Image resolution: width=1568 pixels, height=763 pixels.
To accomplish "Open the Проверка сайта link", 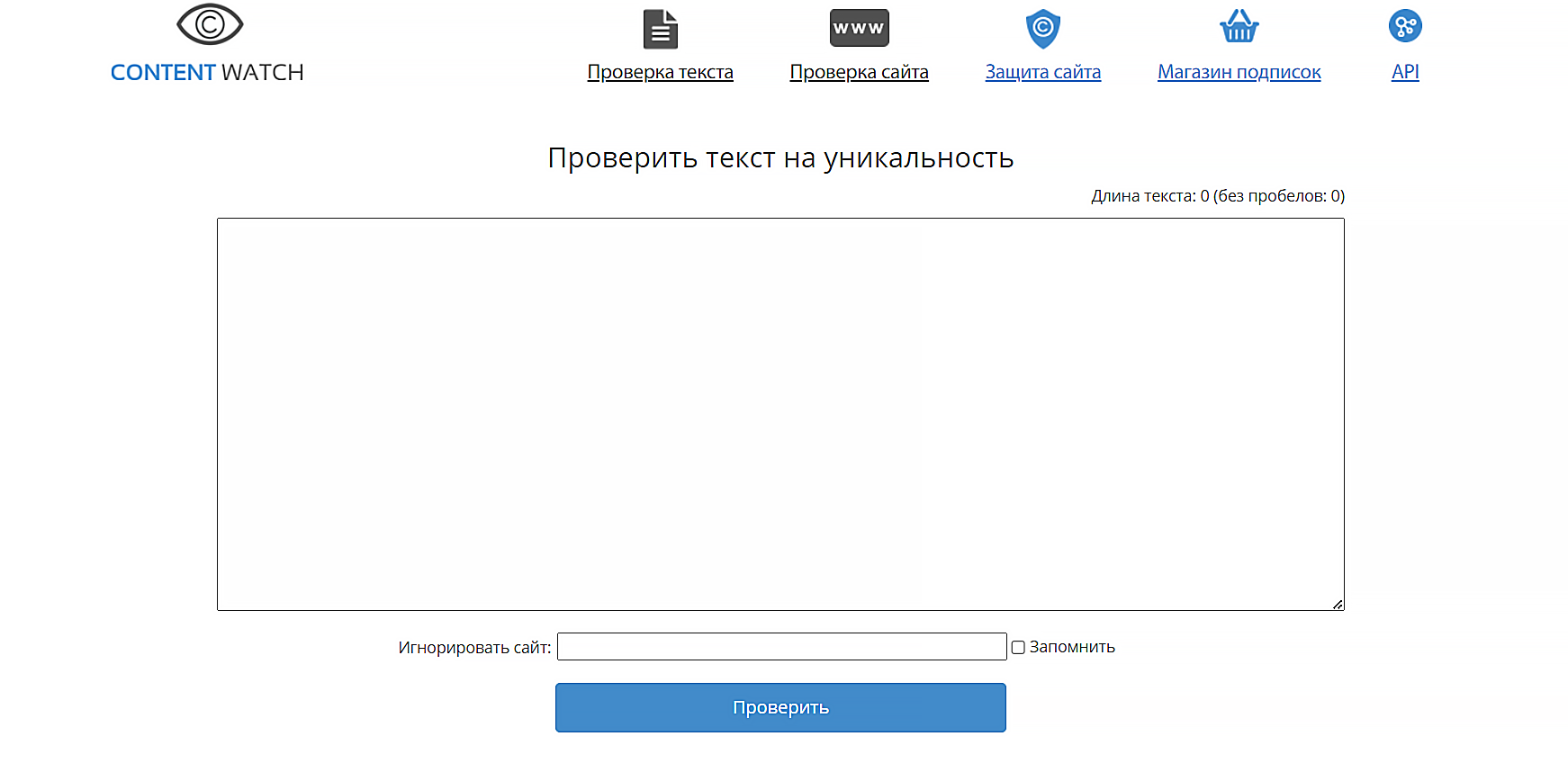I will (x=859, y=72).
